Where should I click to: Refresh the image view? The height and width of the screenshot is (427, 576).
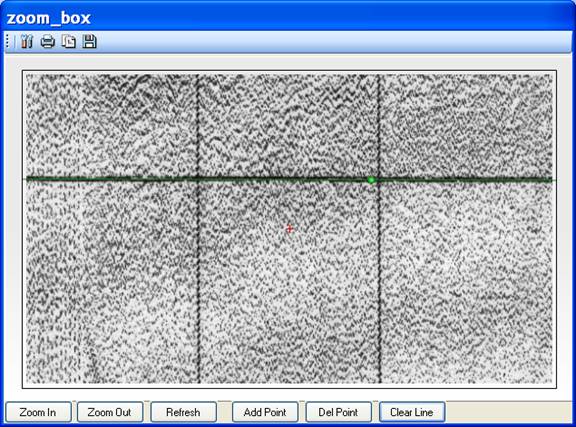[183, 412]
